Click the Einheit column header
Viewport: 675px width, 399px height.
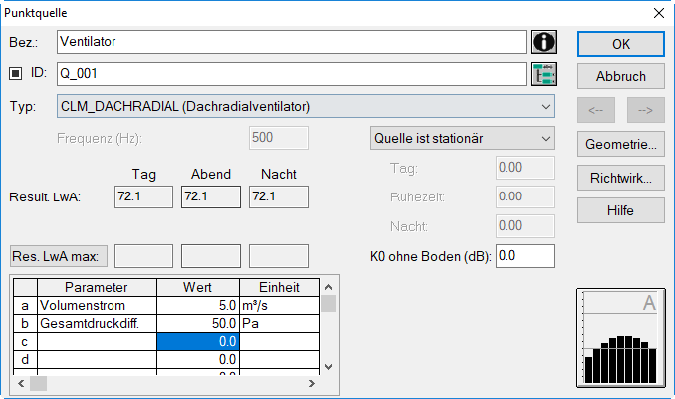point(279,288)
